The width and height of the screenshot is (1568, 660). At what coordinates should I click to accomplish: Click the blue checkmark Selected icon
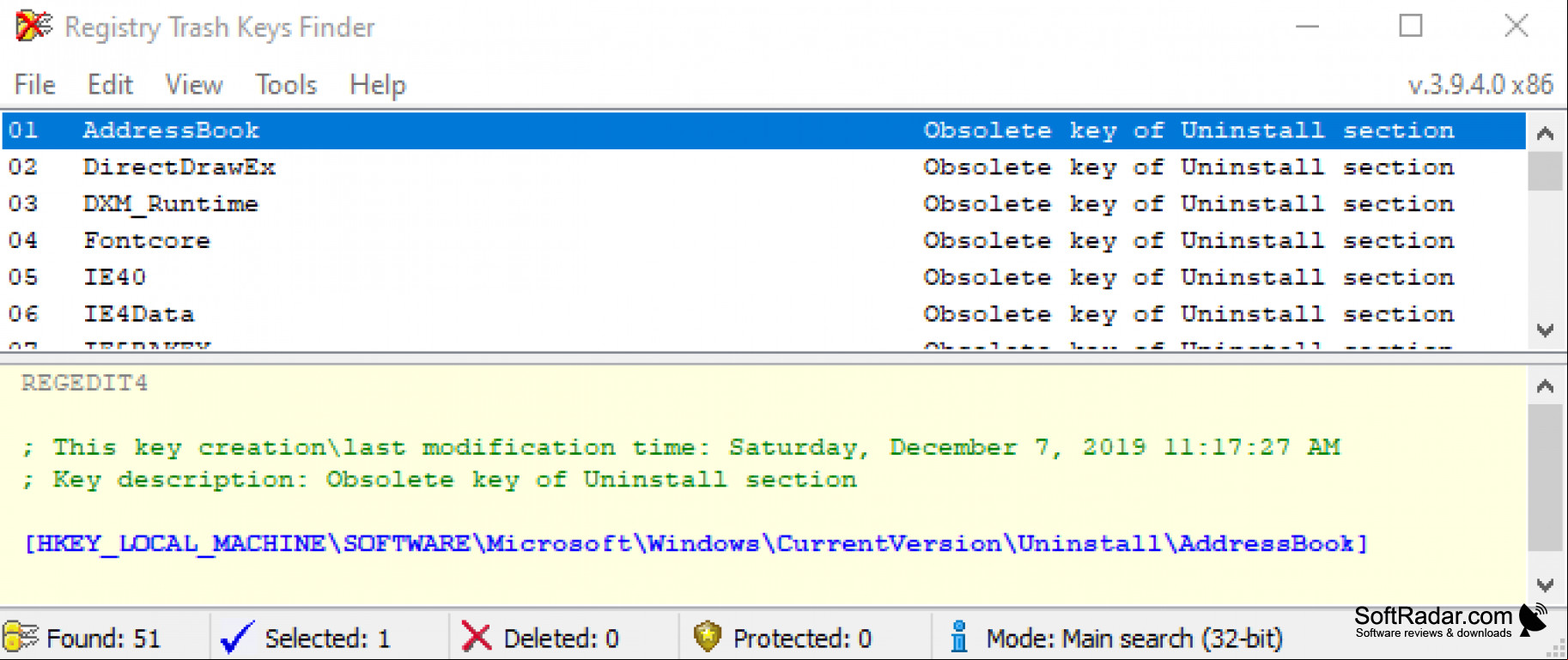[236, 638]
